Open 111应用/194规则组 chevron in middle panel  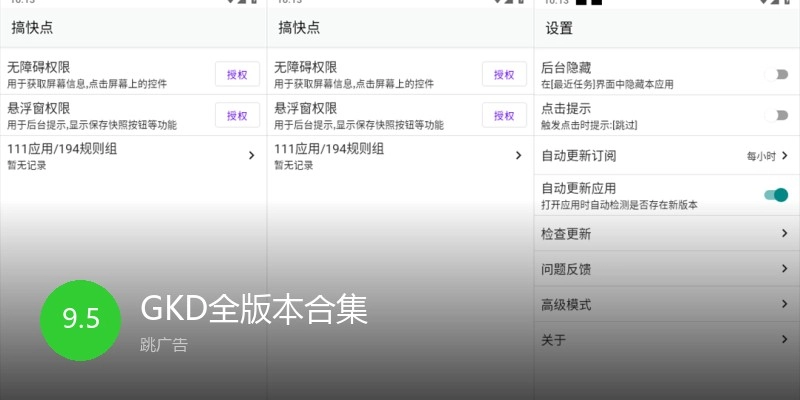[x=518, y=155]
